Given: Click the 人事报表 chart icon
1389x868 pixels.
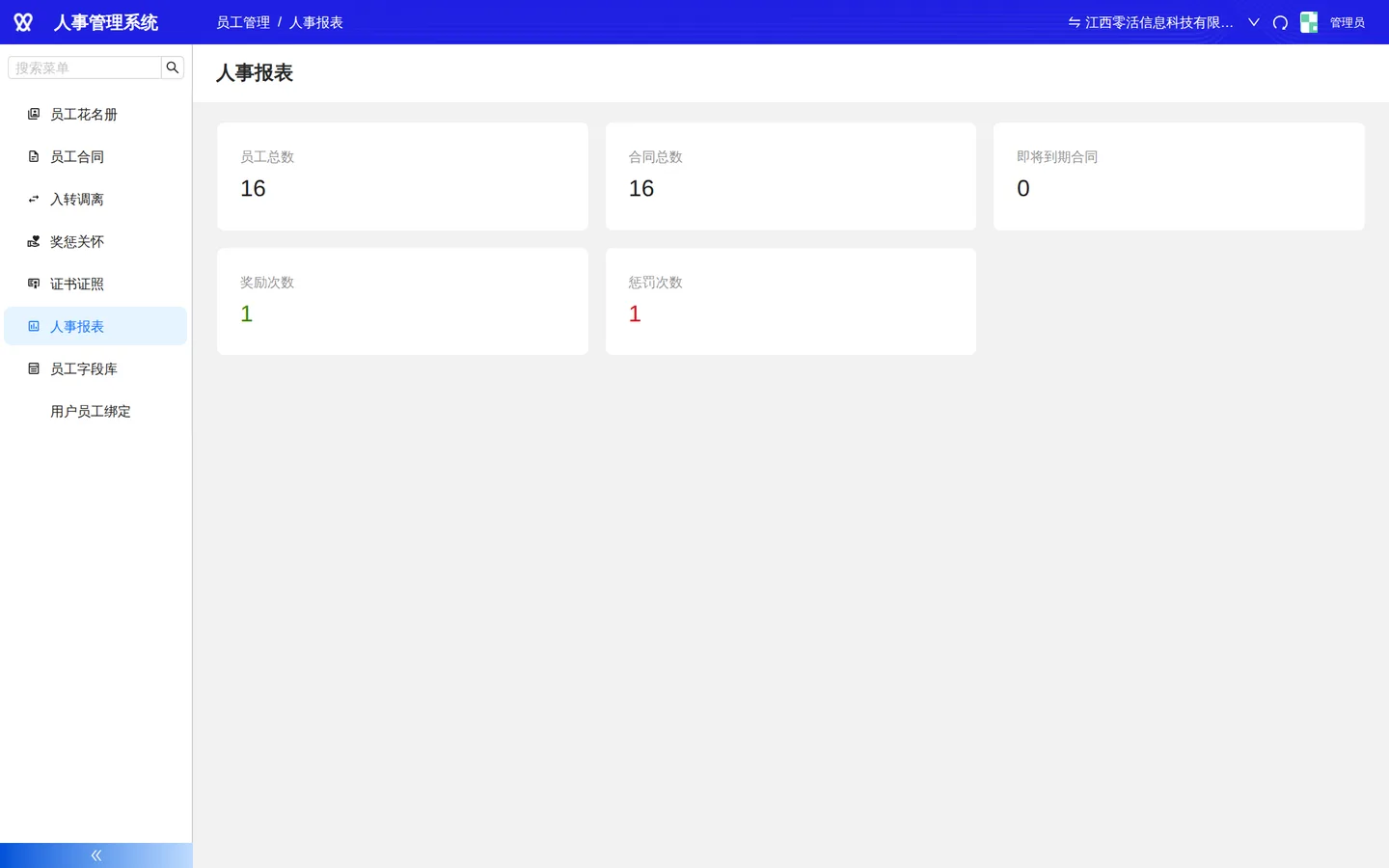Looking at the screenshot, I should 34,326.
